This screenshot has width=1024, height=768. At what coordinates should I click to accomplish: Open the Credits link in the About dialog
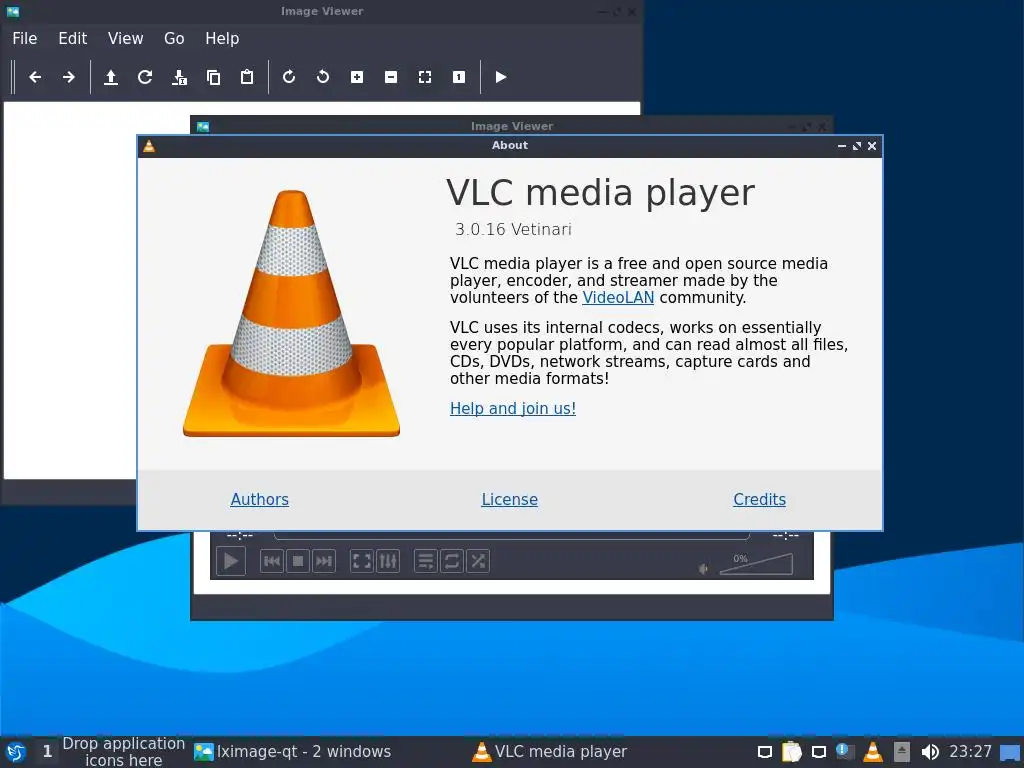pyautogui.click(x=760, y=500)
